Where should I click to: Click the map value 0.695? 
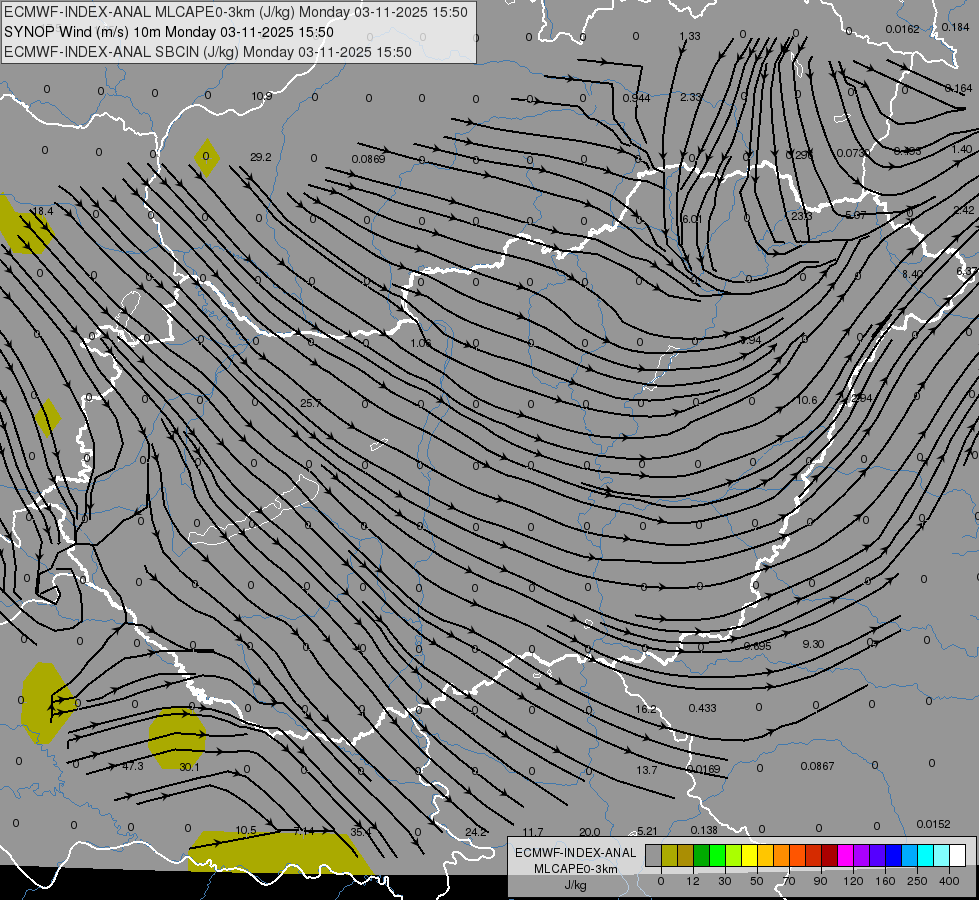(757, 646)
